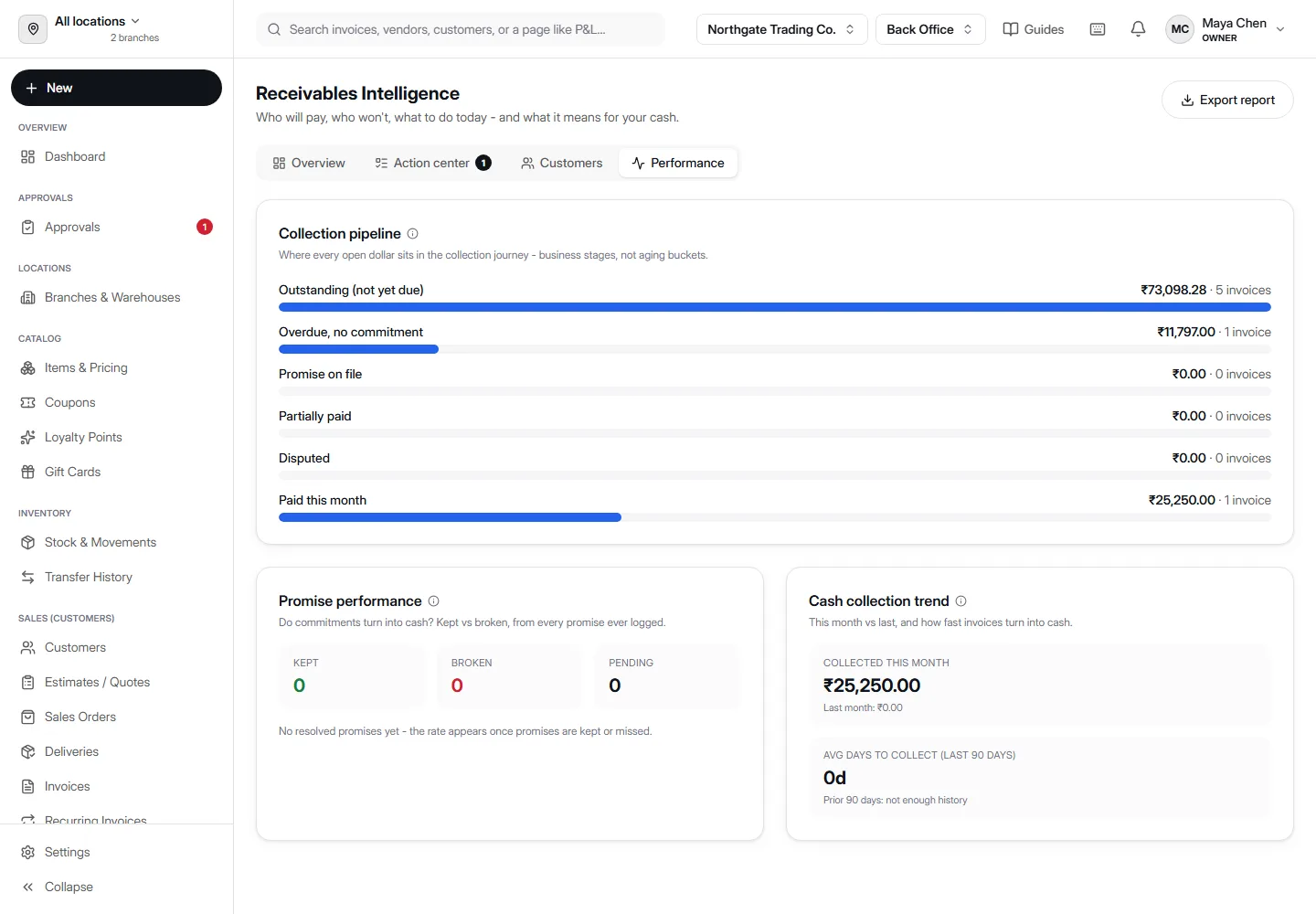The width and height of the screenshot is (1316, 914).
Task: Click the Guides book icon
Action: tap(1011, 29)
